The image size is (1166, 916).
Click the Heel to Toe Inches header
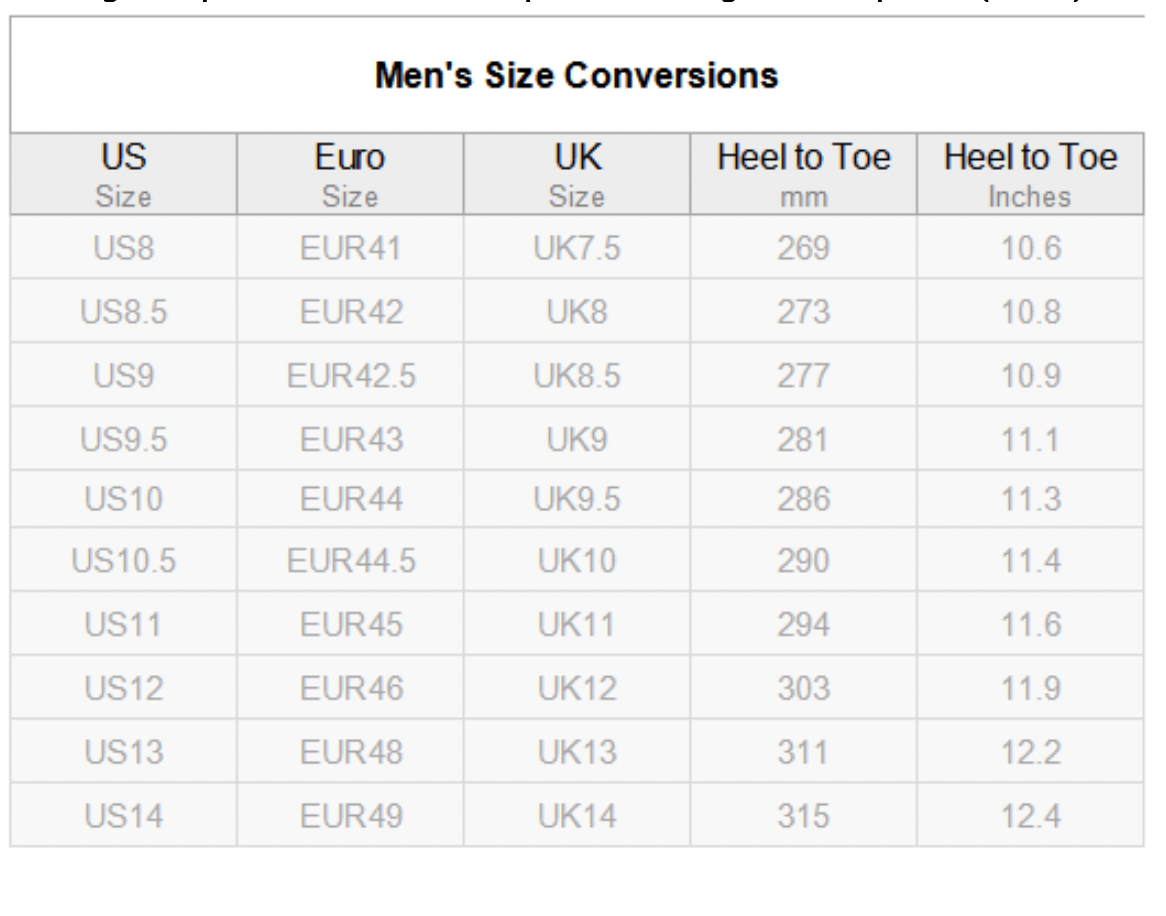[1031, 175]
